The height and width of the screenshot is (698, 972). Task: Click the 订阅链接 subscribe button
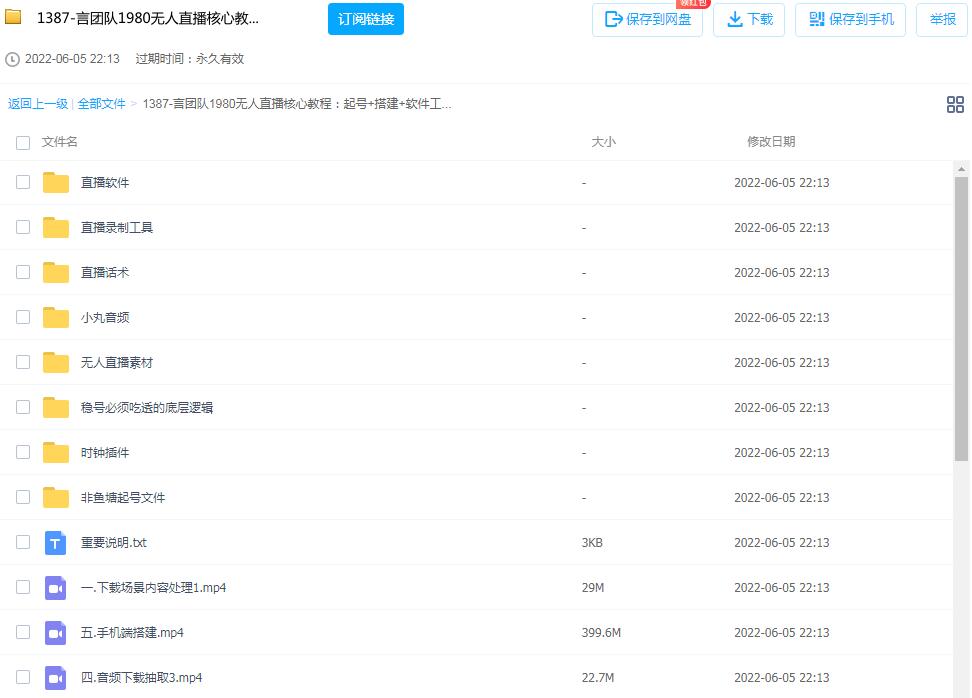366,19
